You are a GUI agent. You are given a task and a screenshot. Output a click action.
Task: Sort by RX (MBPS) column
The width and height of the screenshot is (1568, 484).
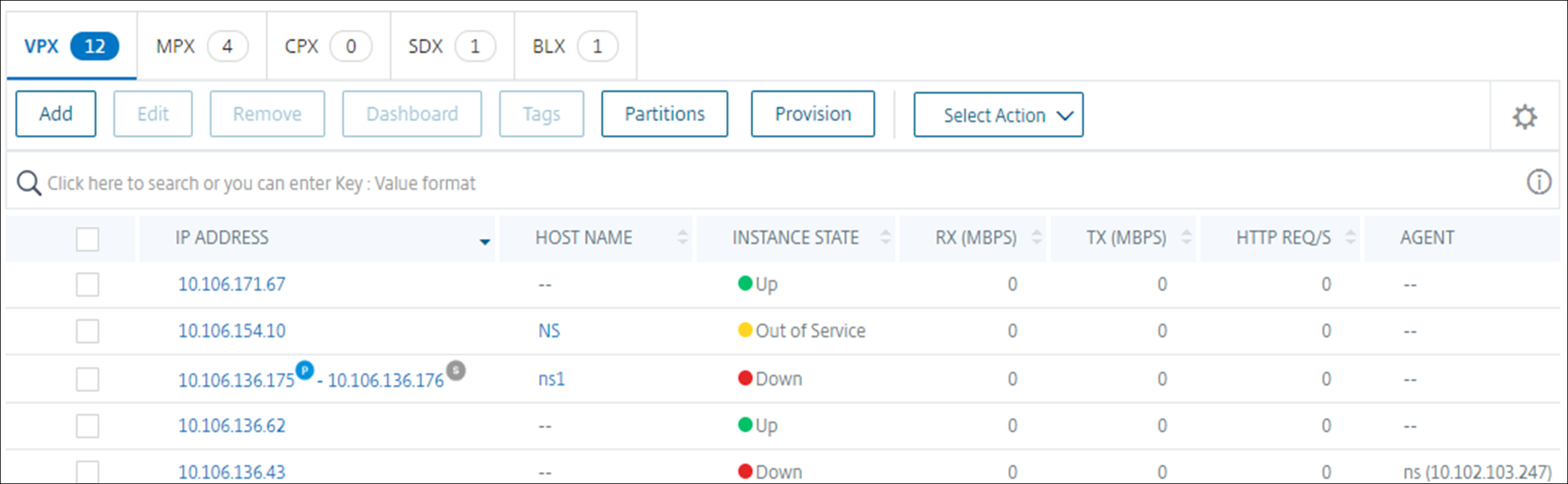[x=1037, y=237]
